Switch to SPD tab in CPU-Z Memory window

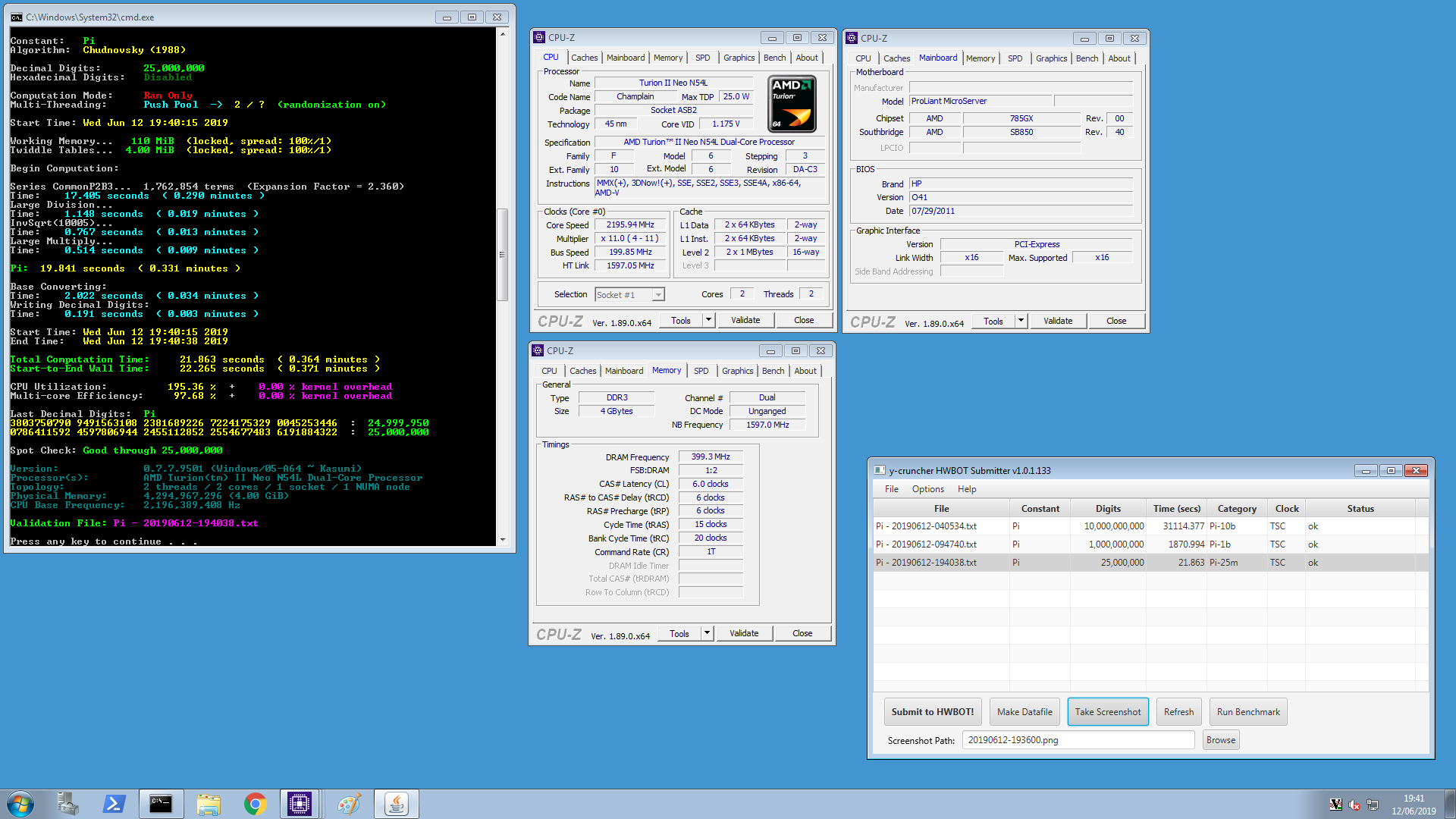pyautogui.click(x=701, y=371)
